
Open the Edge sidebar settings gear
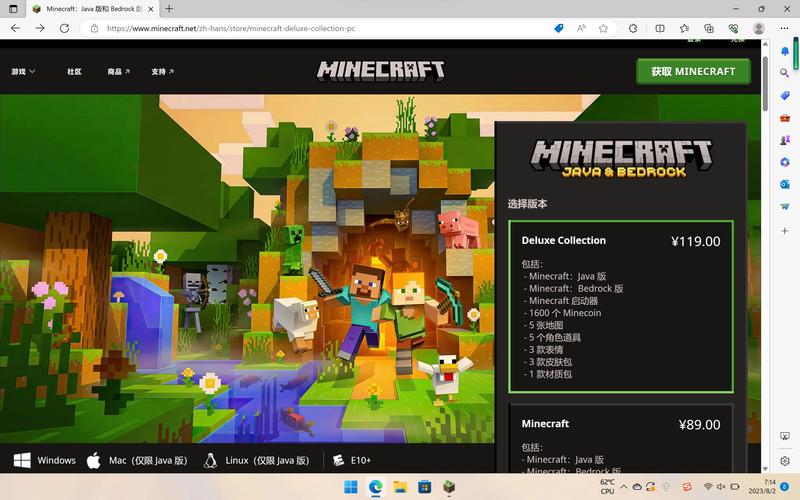785,461
